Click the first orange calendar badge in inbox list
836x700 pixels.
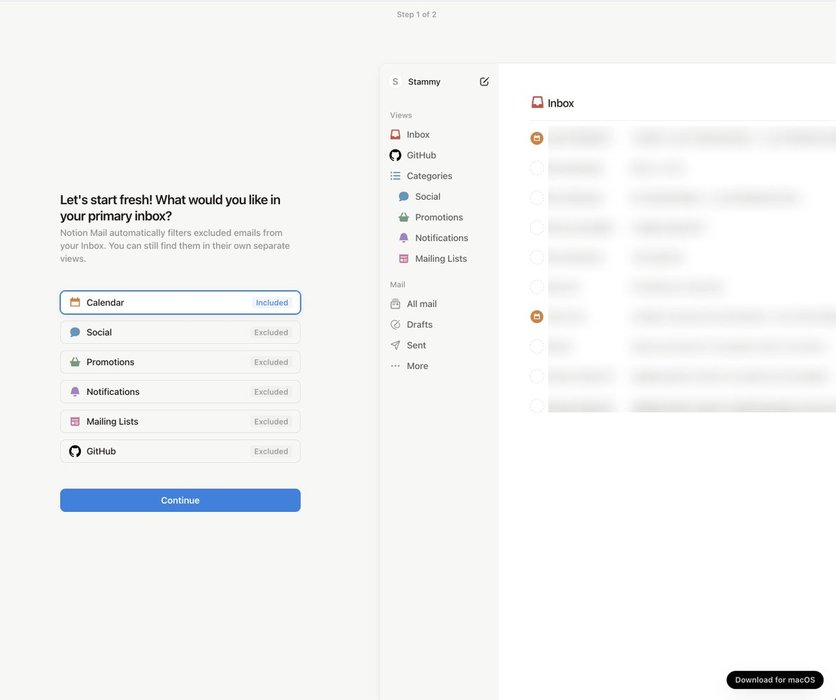coord(537,138)
